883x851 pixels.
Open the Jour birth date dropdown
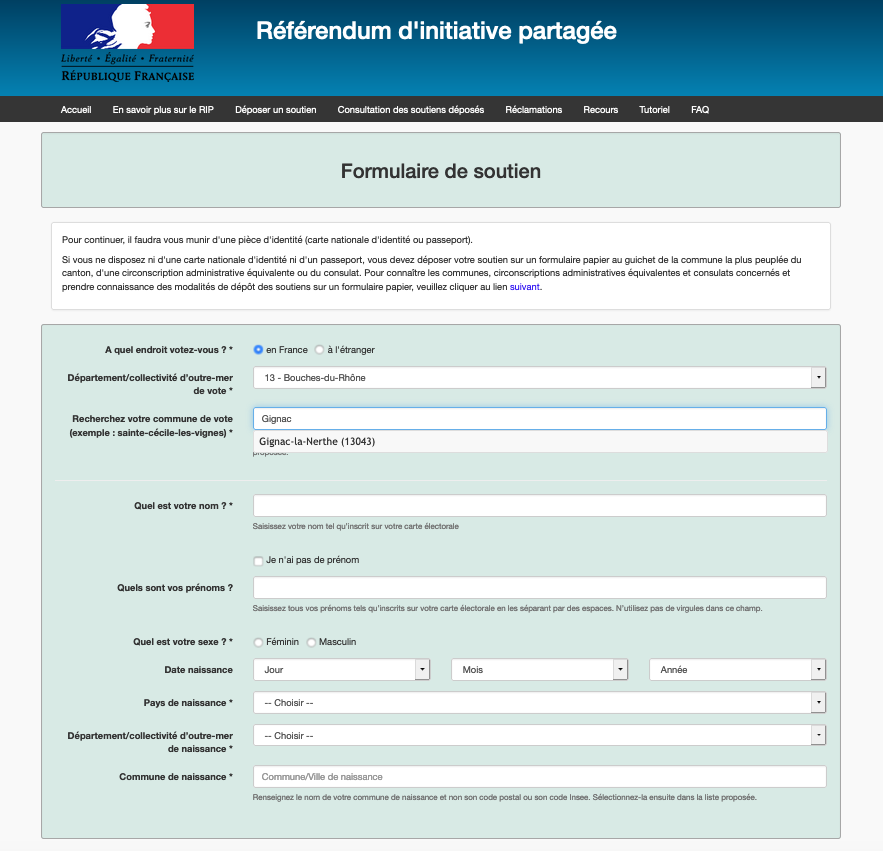click(341, 670)
